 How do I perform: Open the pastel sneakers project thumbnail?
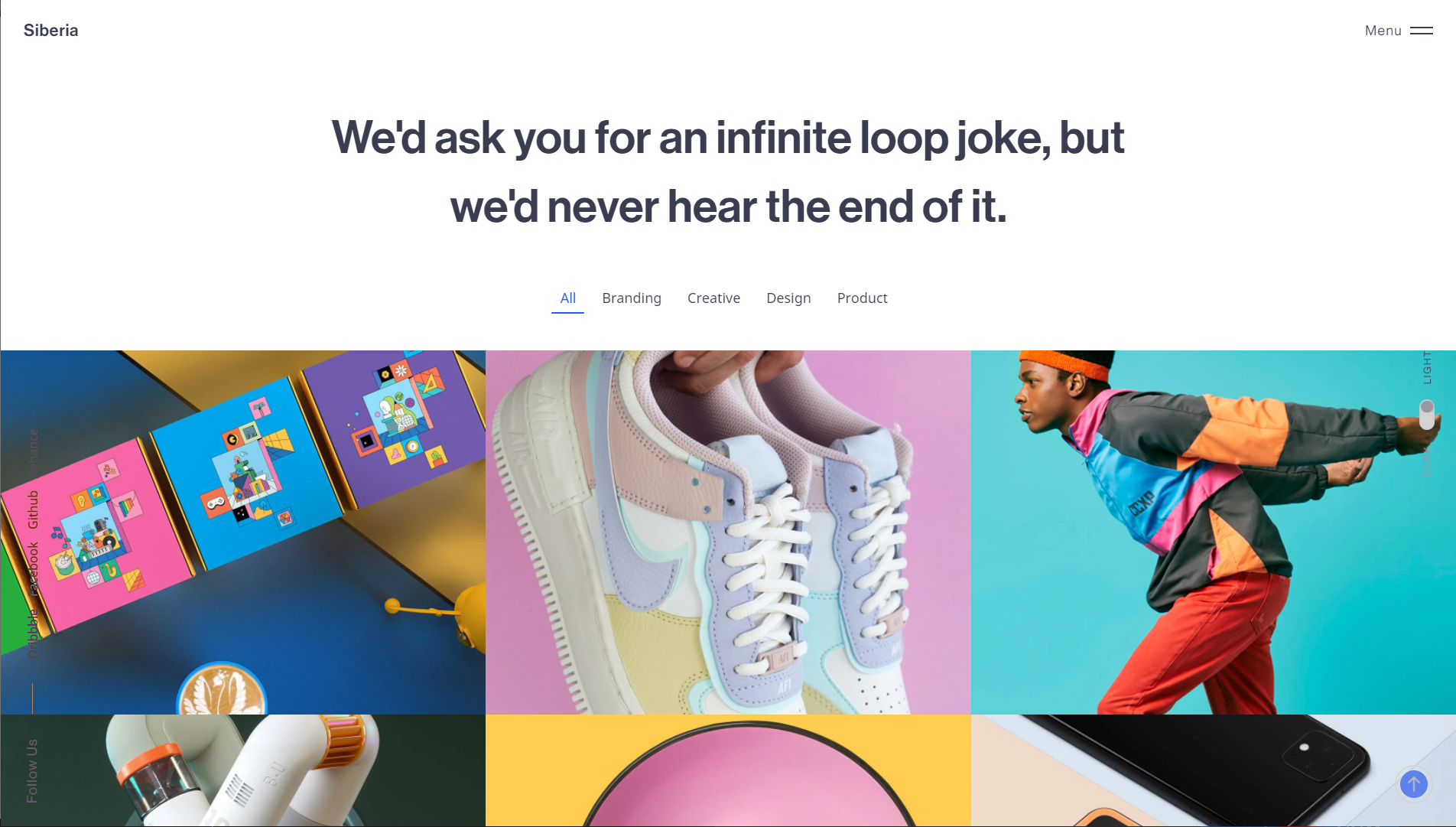[x=728, y=532]
